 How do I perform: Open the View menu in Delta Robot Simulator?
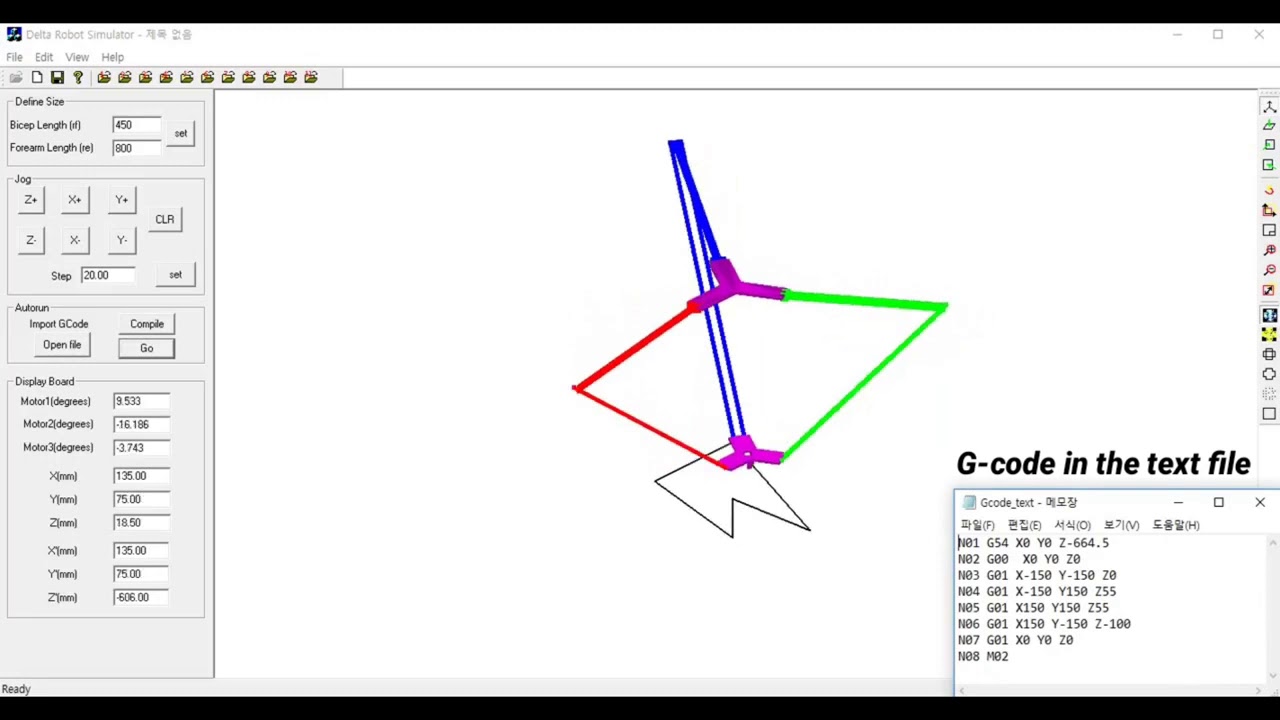[x=77, y=57]
